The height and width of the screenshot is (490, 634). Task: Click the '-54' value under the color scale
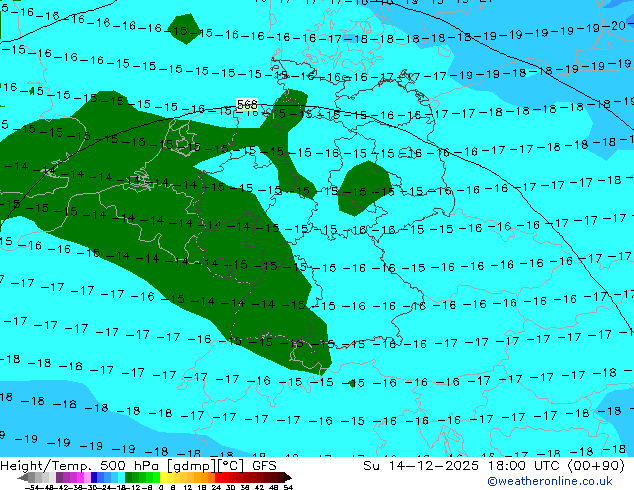(32, 487)
